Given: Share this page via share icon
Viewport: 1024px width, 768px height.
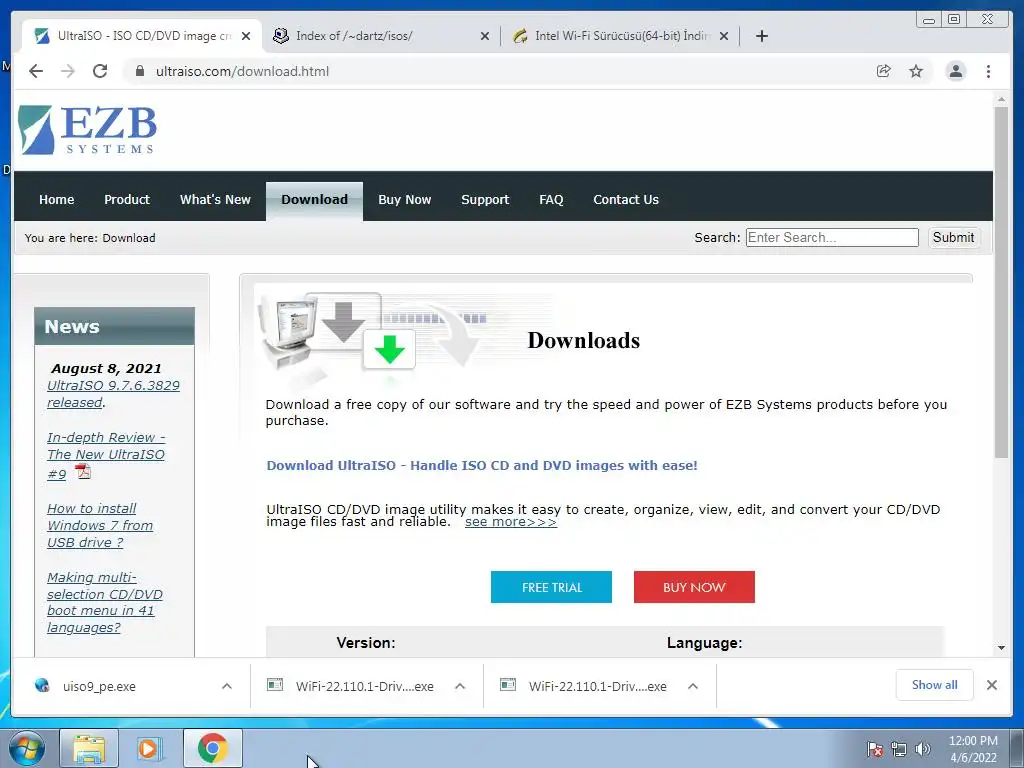Looking at the screenshot, I should click(x=884, y=71).
